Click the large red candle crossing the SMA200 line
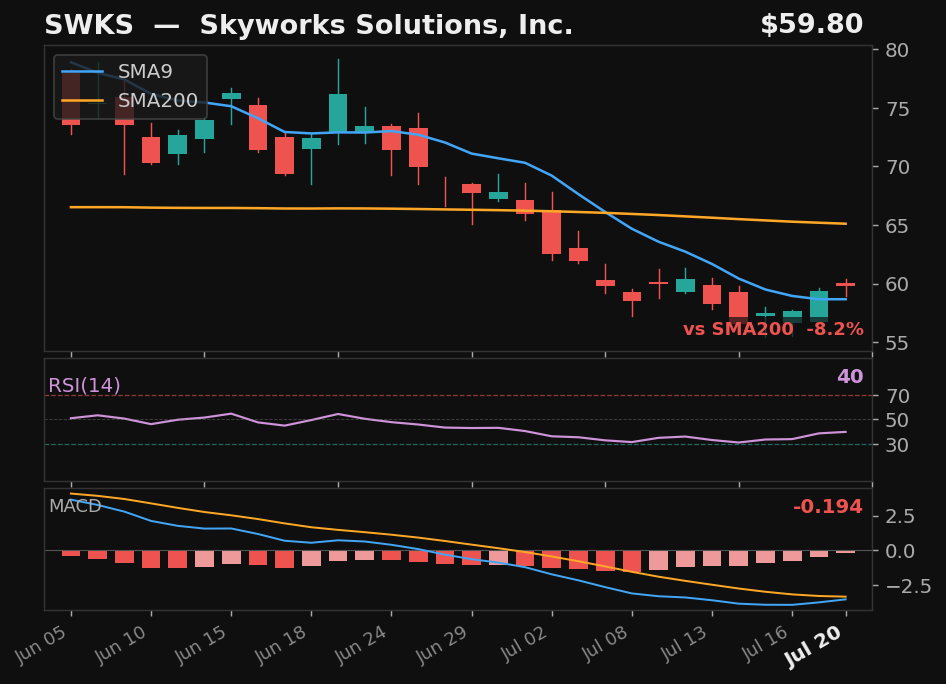Viewport: 946px width, 684px height. point(551,232)
